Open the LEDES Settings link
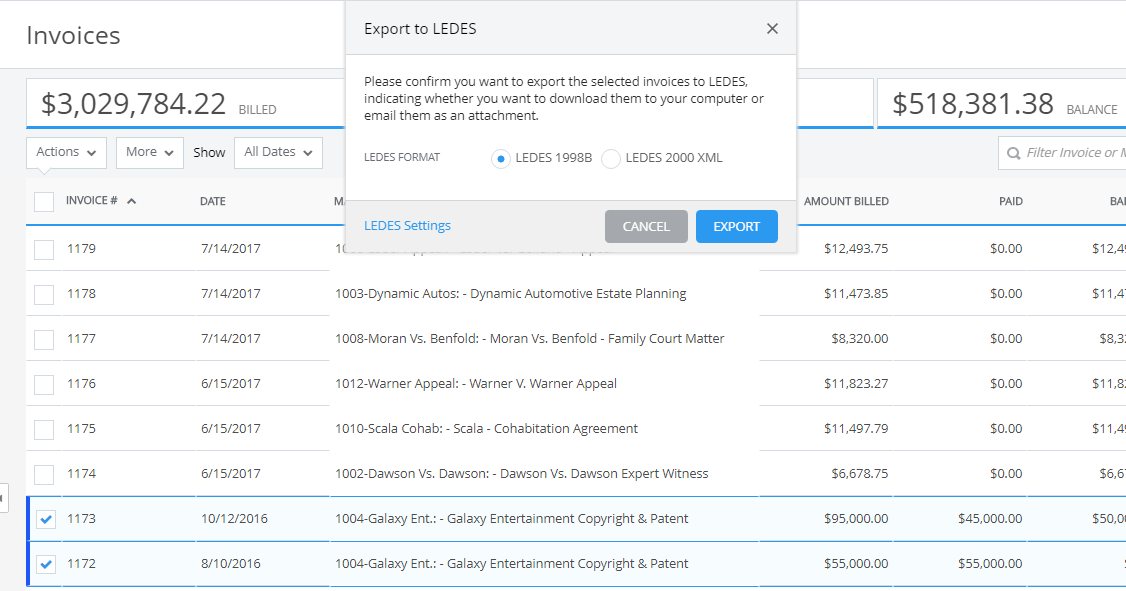1126x591 pixels. pos(407,225)
